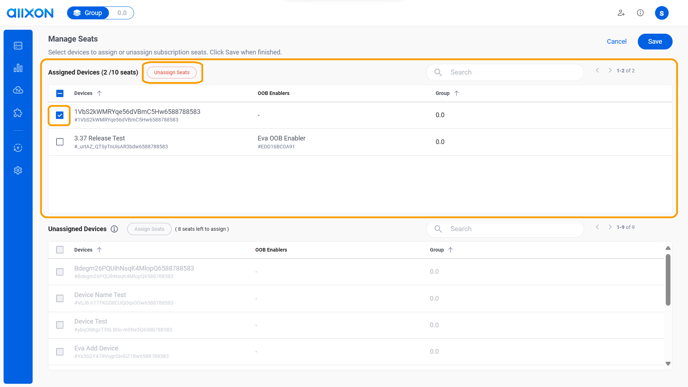This screenshot has height=387, width=688.
Task: Click the cloud sidebar icon
Action: 18,90
